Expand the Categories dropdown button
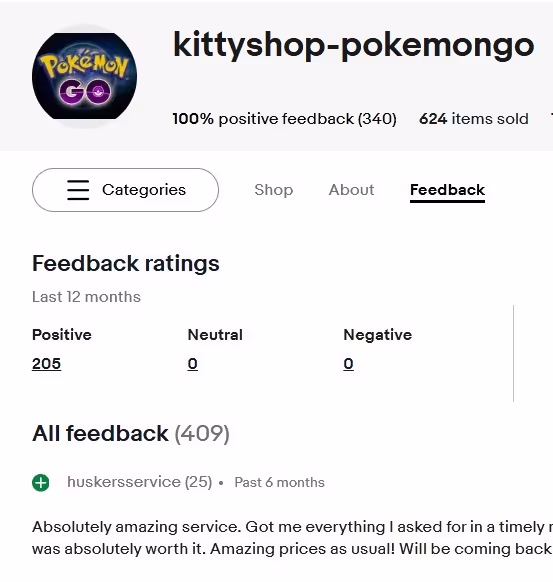This screenshot has width=553, height=582. [x=125, y=190]
